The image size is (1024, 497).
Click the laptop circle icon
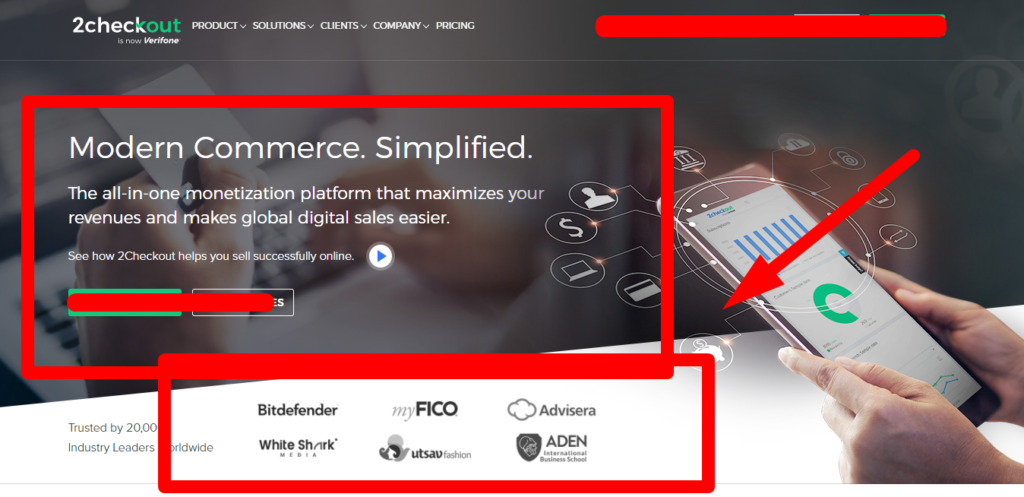(577, 270)
